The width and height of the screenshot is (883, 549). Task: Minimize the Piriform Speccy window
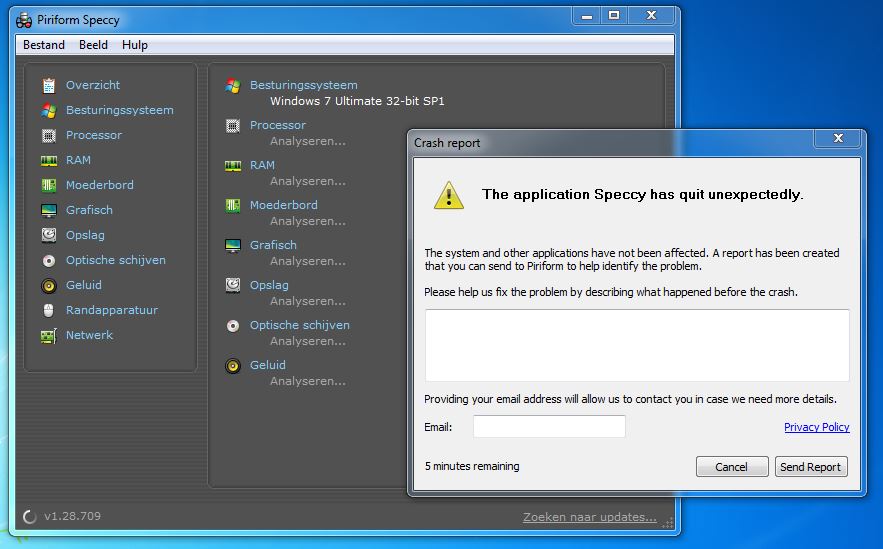(586, 16)
